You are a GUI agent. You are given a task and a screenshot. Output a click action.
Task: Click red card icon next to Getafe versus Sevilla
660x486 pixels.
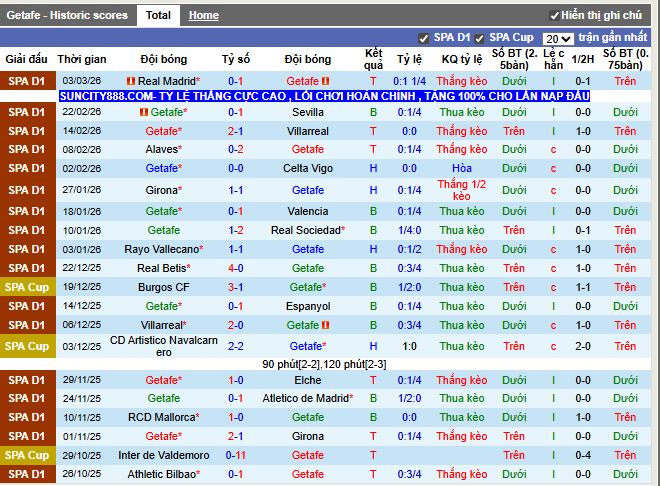[x=144, y=112]
